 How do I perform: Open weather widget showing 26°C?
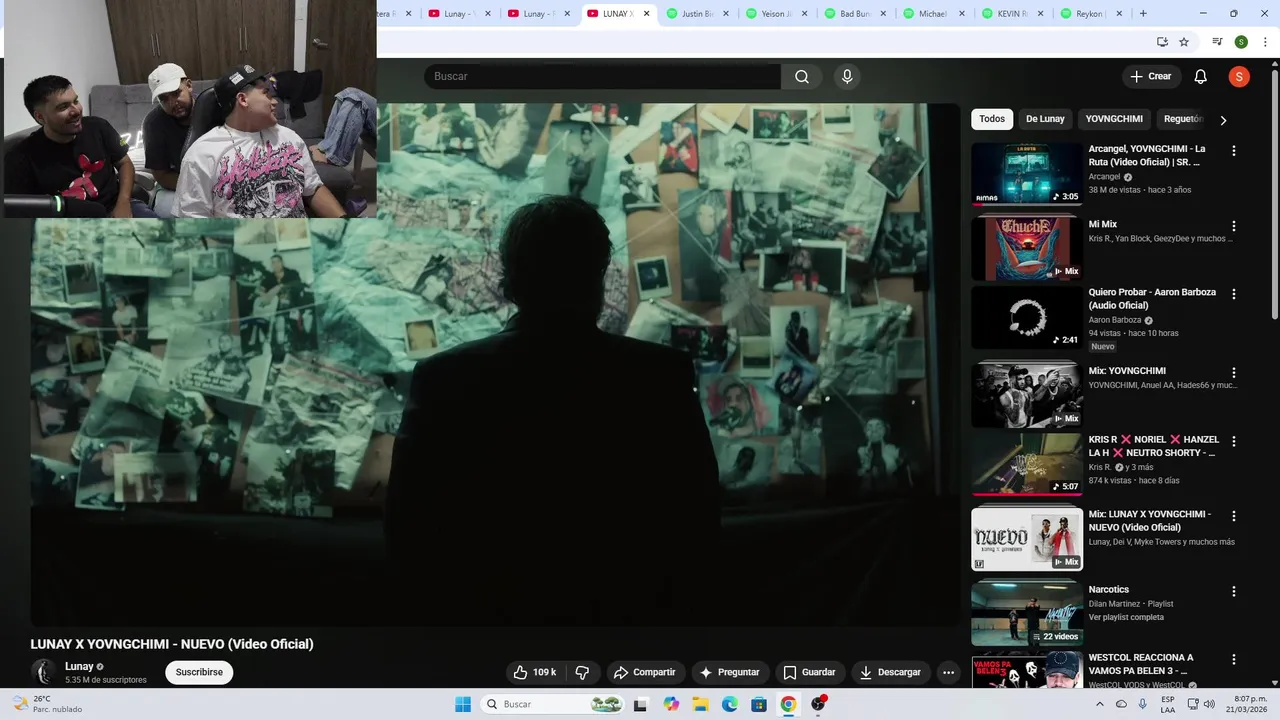pyautogui.click(x=46, y=704)
